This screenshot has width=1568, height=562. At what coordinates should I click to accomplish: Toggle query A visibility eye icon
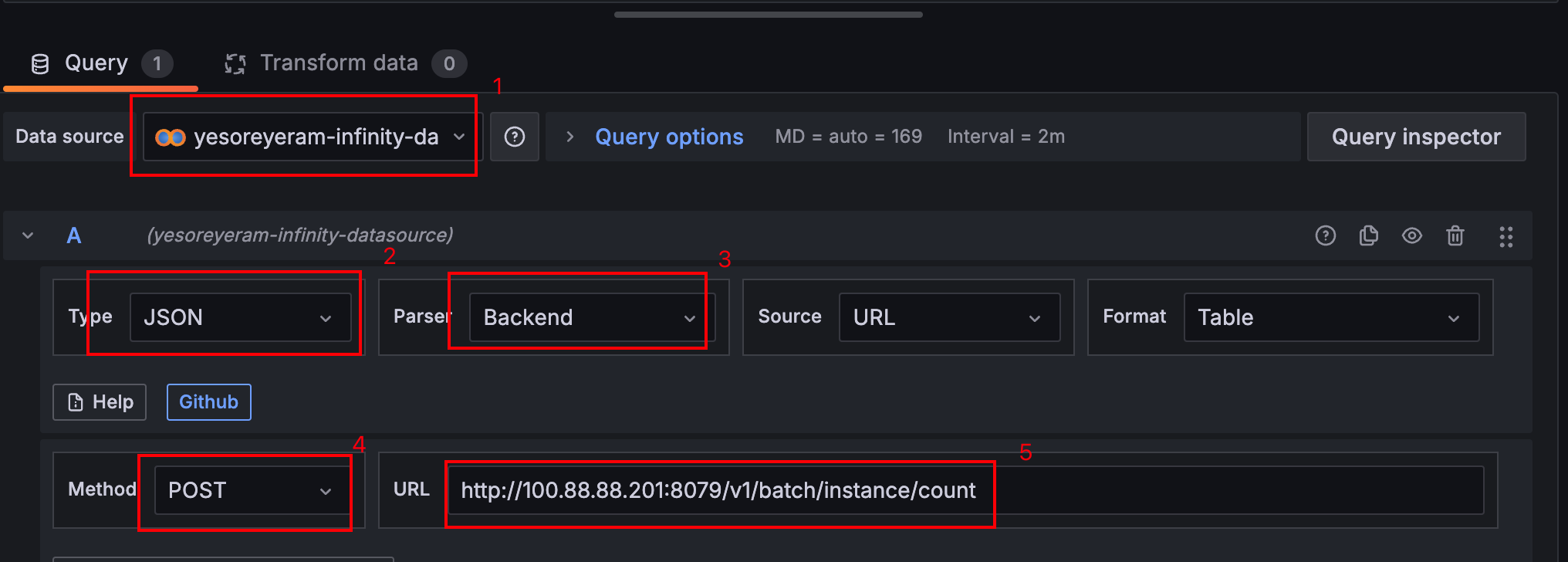click(1411, 235)
